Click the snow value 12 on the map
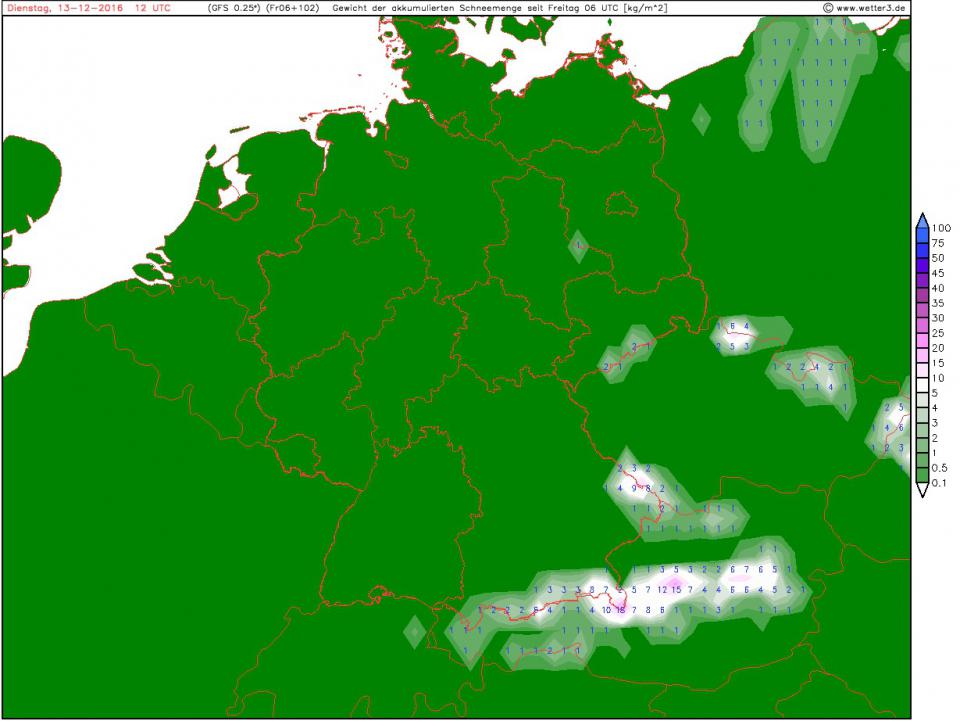 click(x=662, y=589)
